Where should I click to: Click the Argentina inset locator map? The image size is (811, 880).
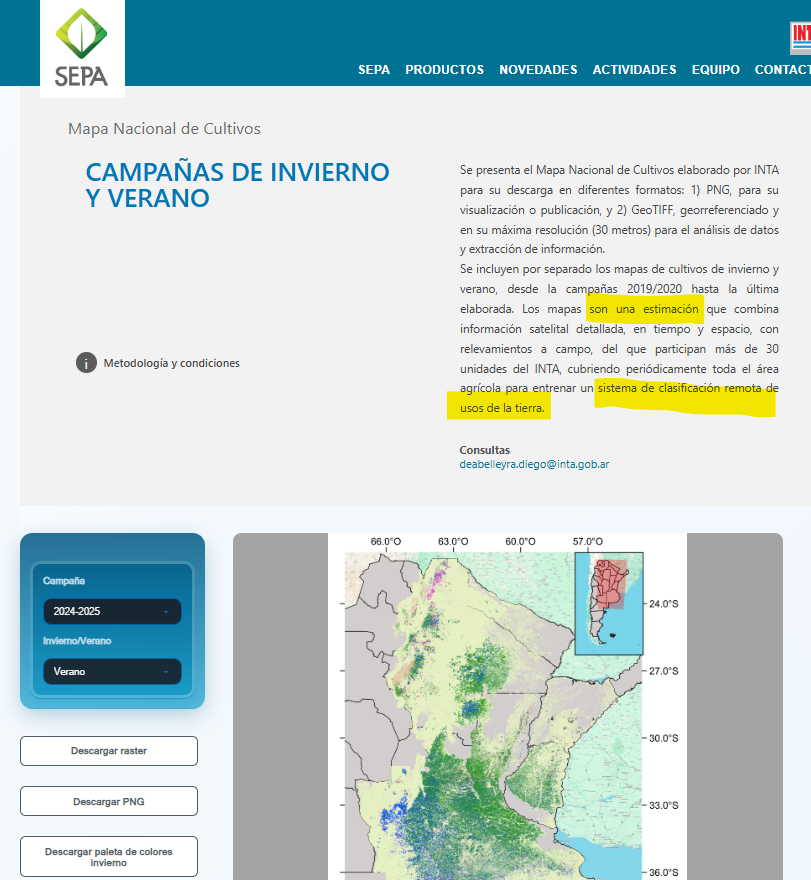click(x=609, y=603)
